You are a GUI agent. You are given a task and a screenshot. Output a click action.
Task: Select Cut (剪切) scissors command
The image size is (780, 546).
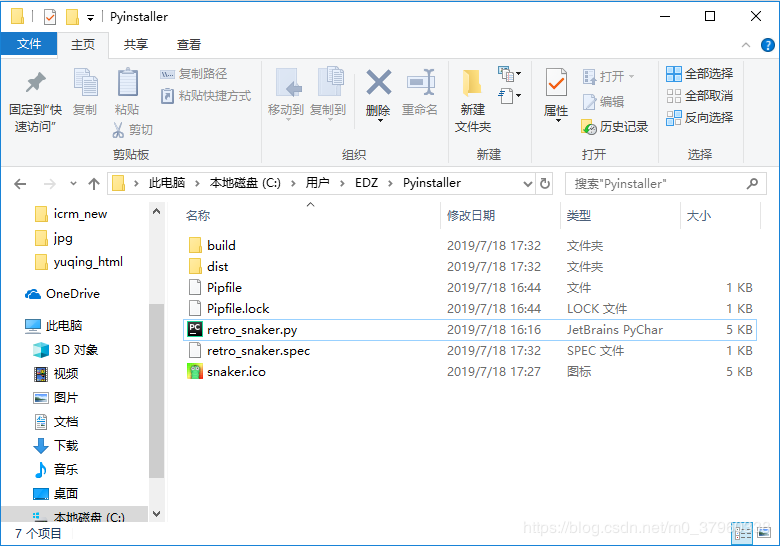click(x=132, y=130)
